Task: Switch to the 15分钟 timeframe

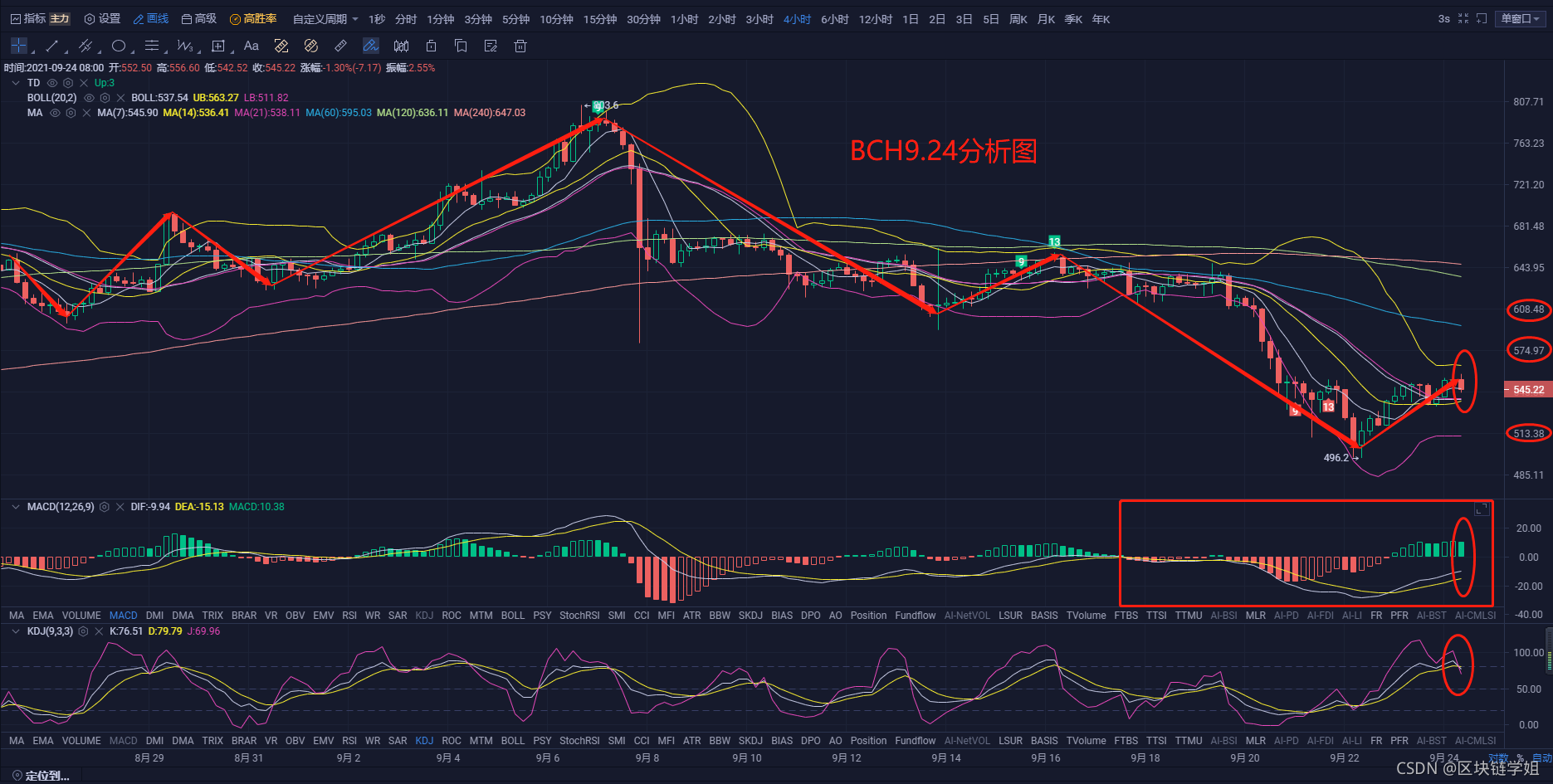Action: [600, 18]
